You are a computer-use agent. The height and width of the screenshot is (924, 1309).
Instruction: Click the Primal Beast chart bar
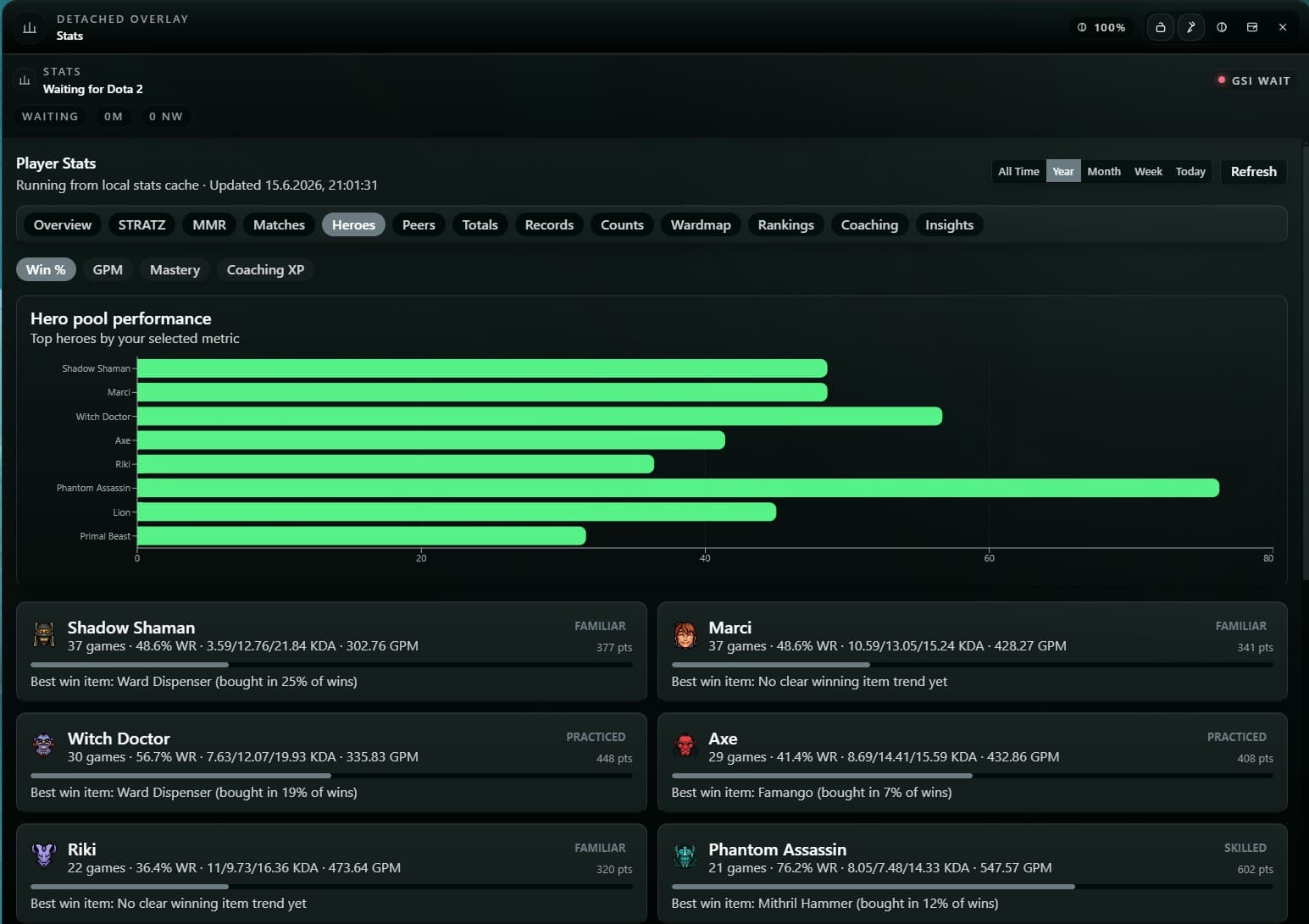coord(361,535)
